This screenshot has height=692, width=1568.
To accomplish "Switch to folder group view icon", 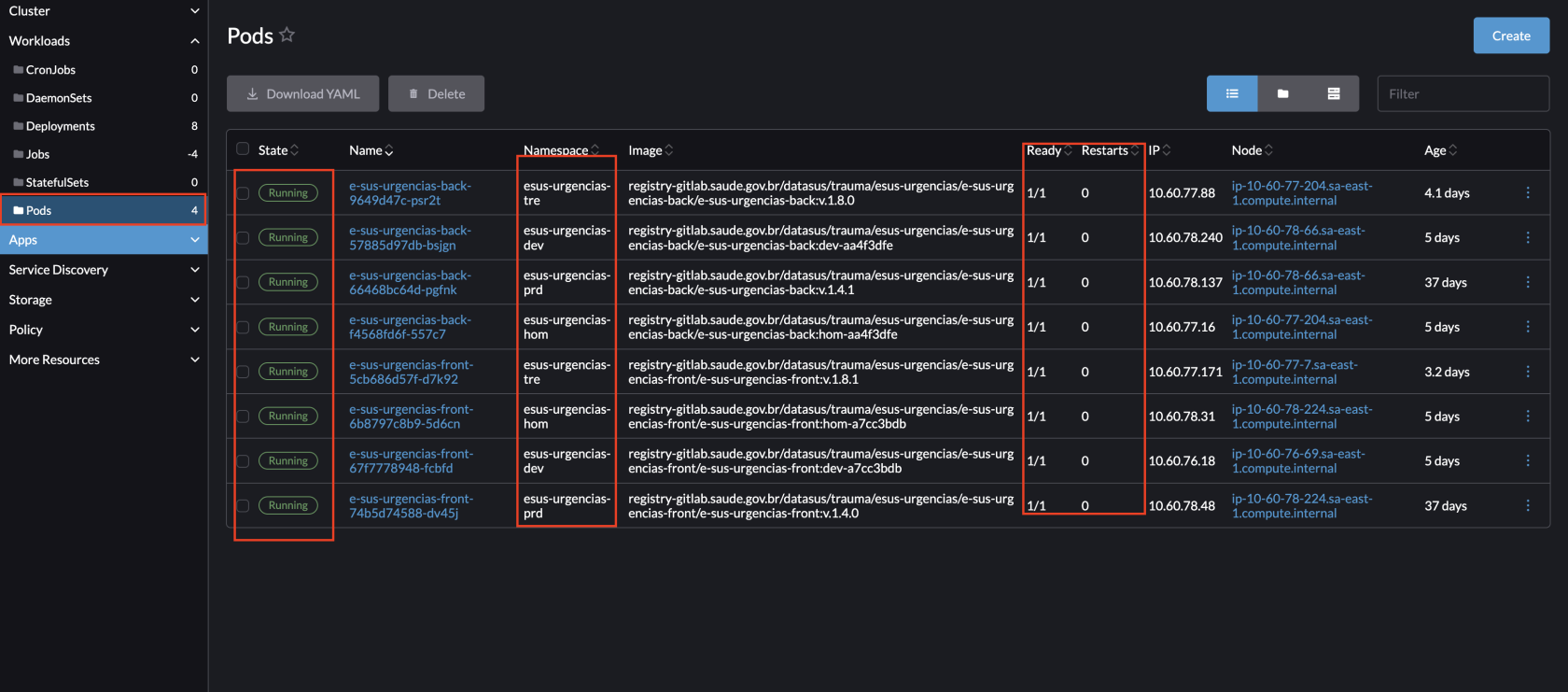I will (x=1282, y=93).
